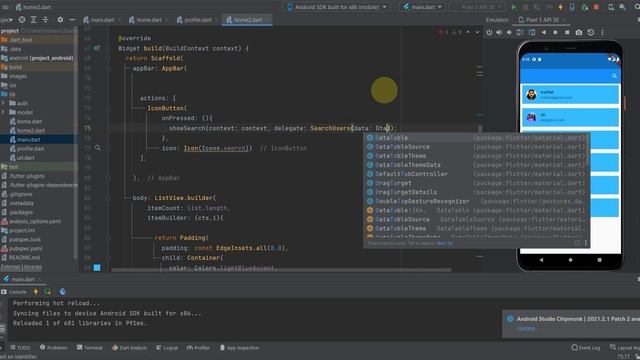The image size is (640, 360).
Task: Tap emulator toolbar Back triangle
Action: coord(544,32)
